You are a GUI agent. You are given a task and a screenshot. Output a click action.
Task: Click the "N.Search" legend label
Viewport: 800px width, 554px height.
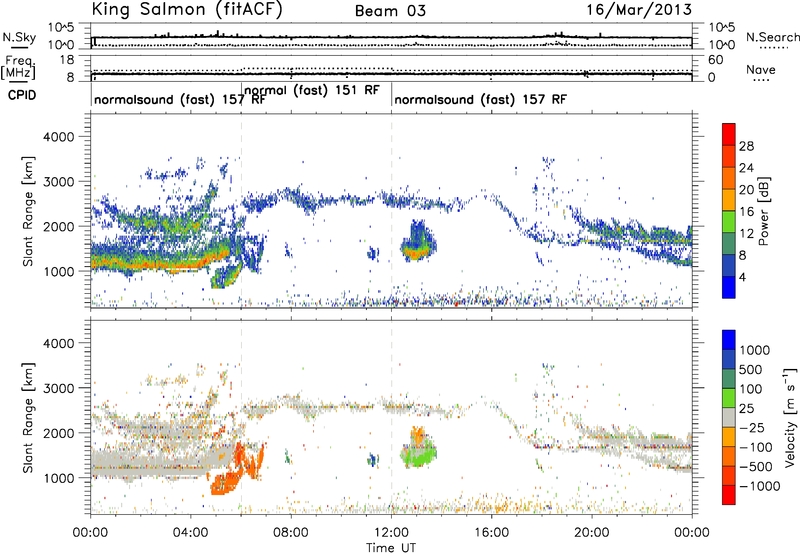(x=773, y=37)
